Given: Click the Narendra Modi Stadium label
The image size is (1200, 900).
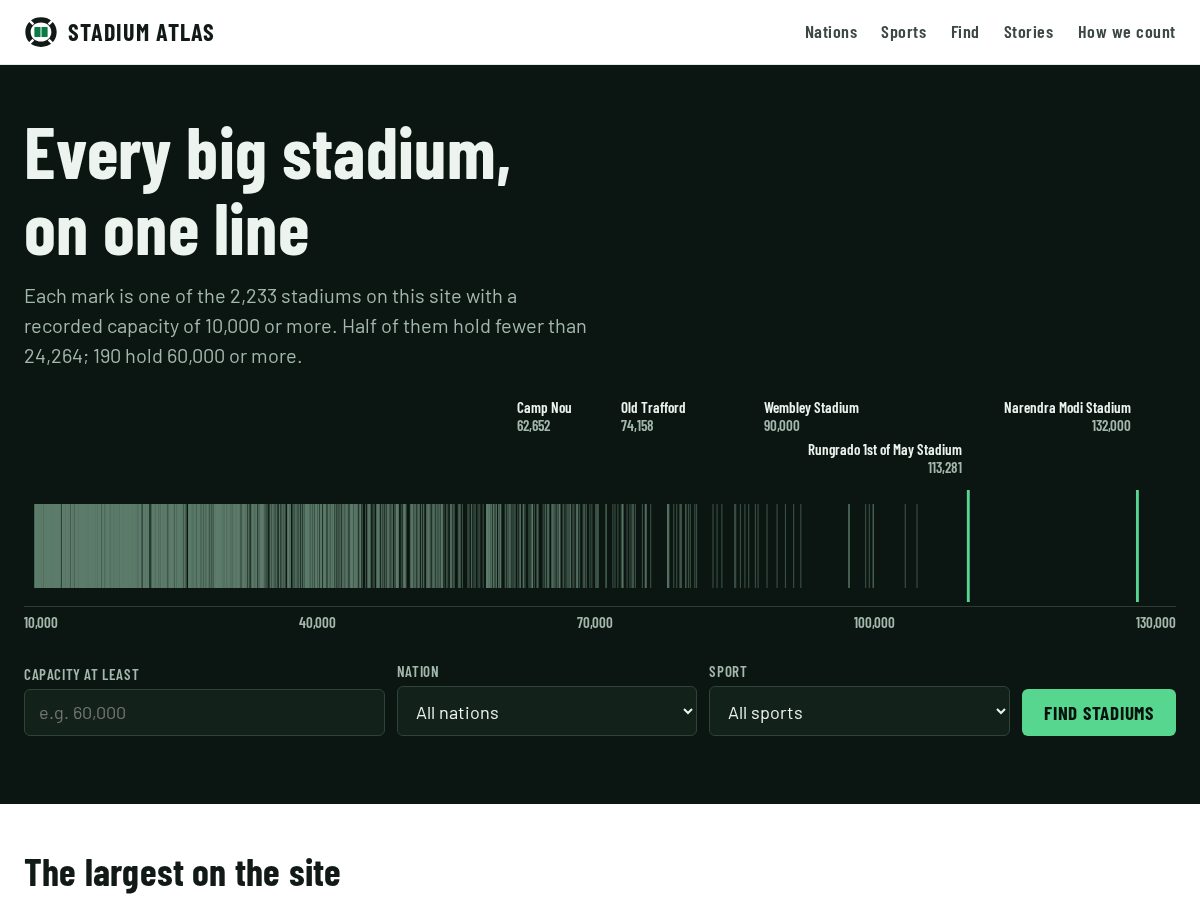Looking at the screenshot, I should tap(1067, 407).
